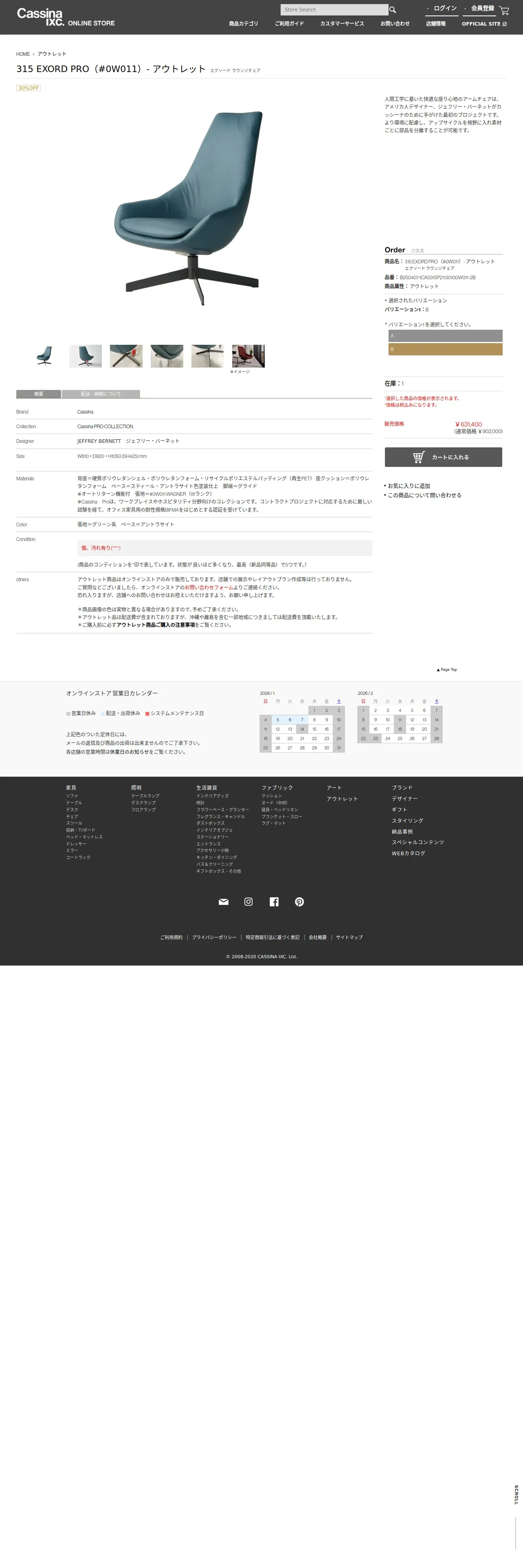
Task: Open アウトレット商品ご購入の注意事項 link
Action: tap(156, 625)
